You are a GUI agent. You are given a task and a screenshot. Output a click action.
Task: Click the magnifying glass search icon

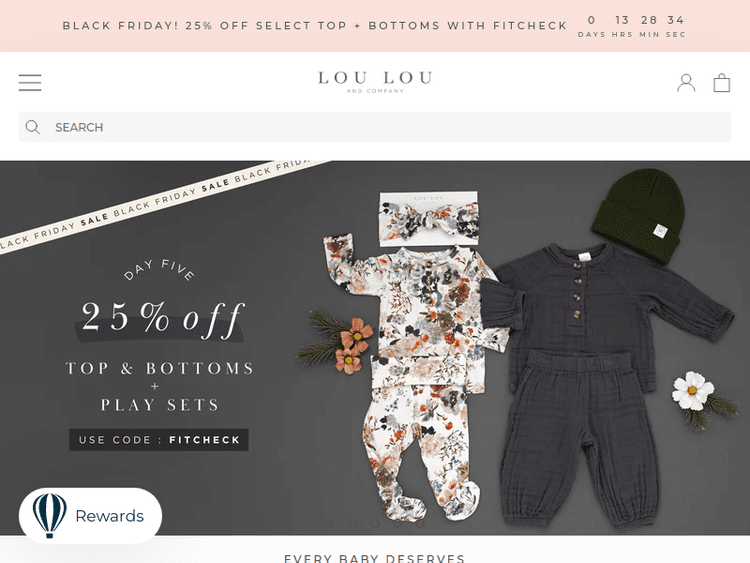(33, 127)
